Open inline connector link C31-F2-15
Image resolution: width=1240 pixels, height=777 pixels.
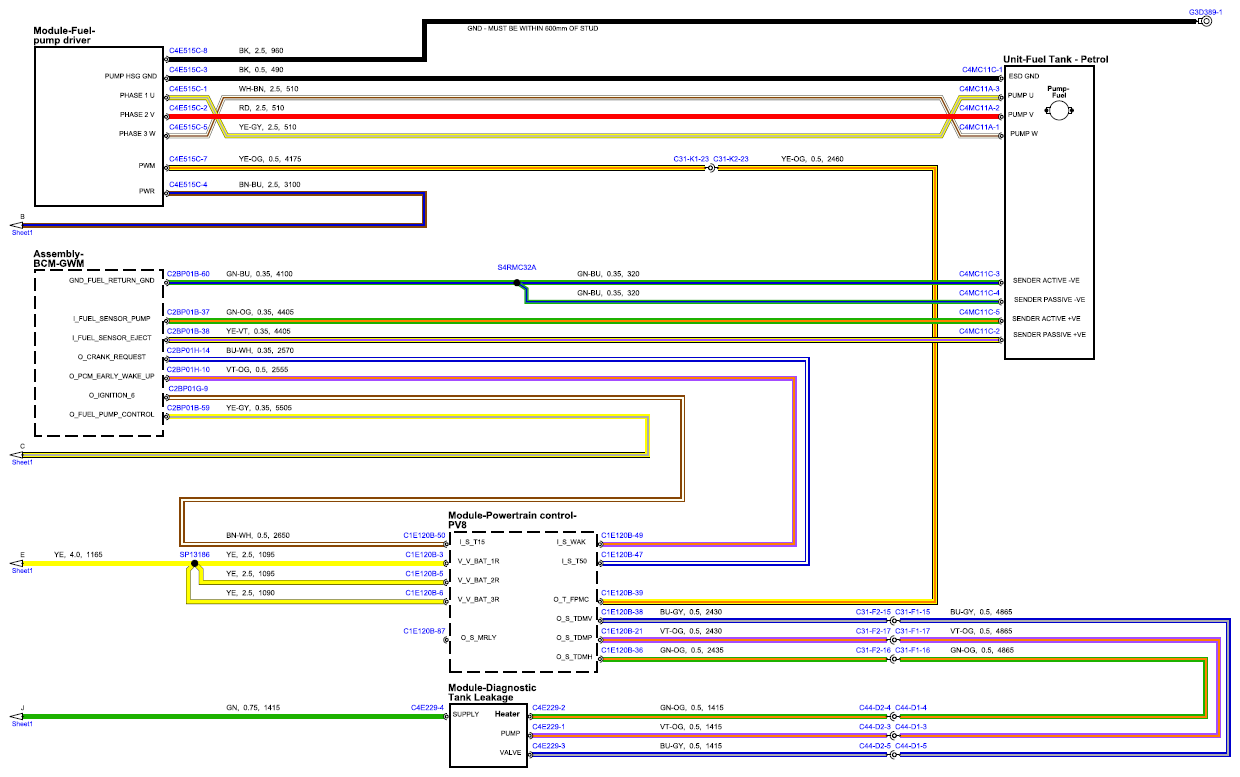(x=873, y=611)
